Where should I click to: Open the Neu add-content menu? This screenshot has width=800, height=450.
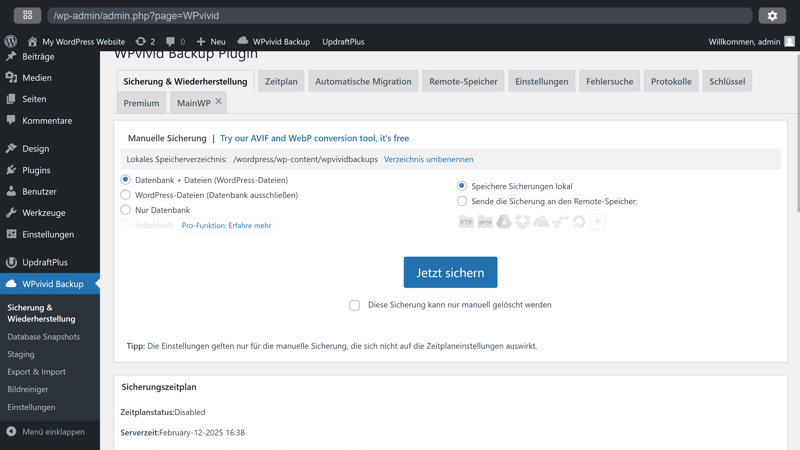click(211, 42)
